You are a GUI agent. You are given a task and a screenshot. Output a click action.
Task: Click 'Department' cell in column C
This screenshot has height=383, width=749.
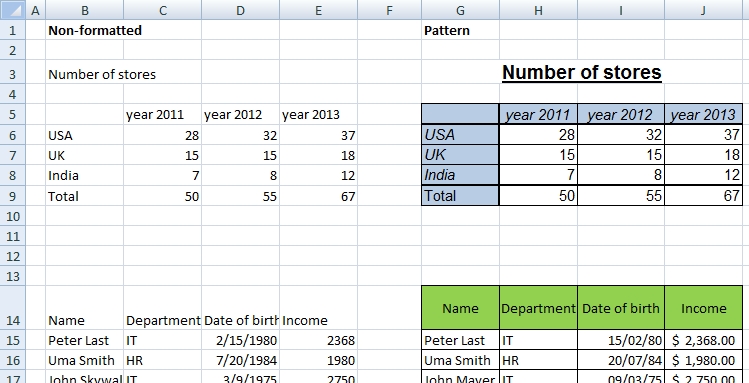point(162,308)
